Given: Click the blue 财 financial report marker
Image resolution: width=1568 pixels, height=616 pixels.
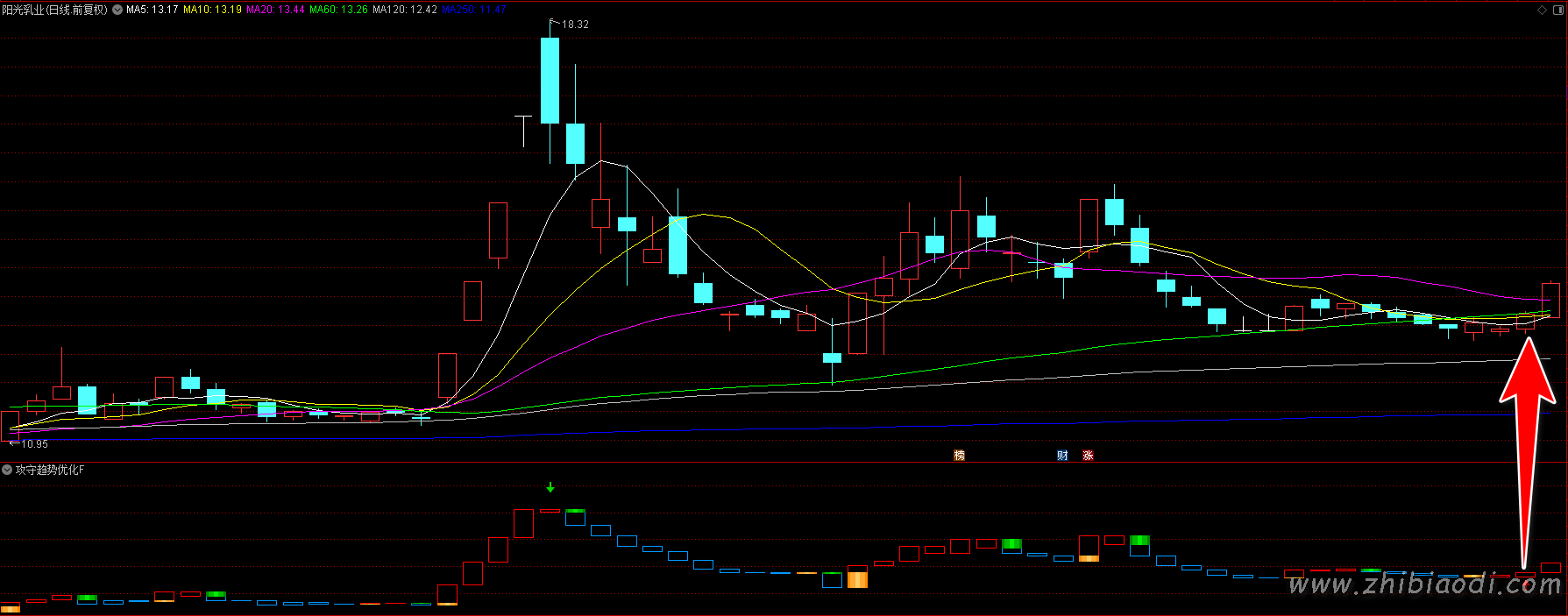Looking at the screenshot, I should pos(1062,456).
